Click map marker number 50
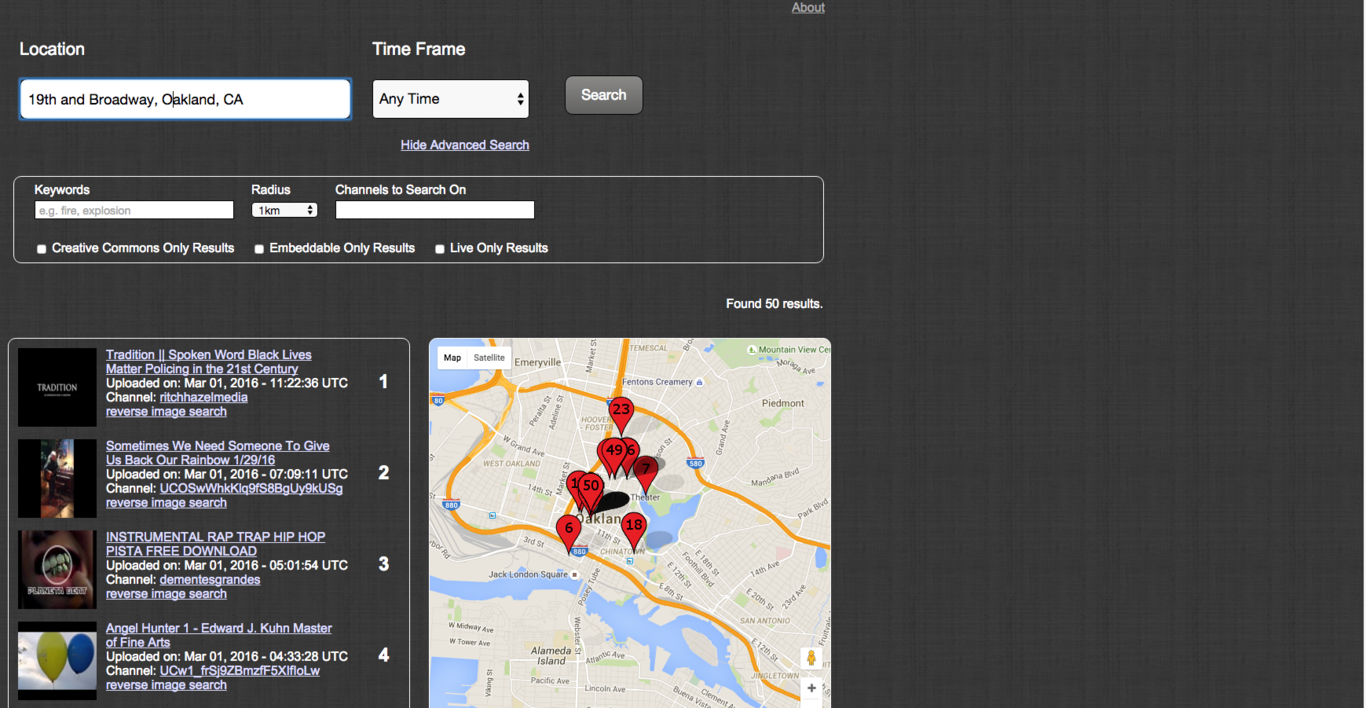This screenshot has height=708, width=1366. coord(591,491)
